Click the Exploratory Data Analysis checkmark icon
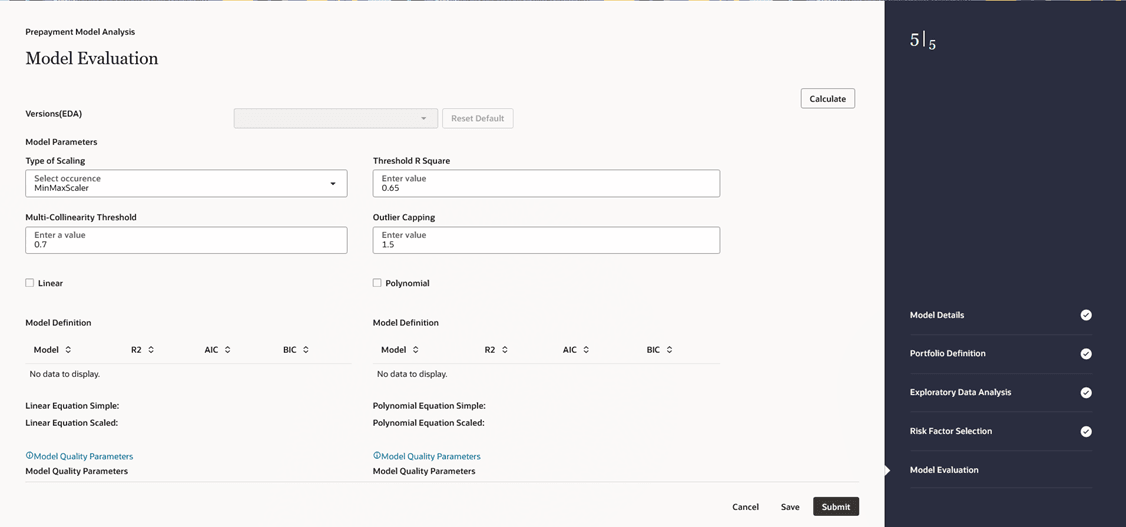Image resolution: width=1126 pixels, height=527 pixels. point(1086,393)
